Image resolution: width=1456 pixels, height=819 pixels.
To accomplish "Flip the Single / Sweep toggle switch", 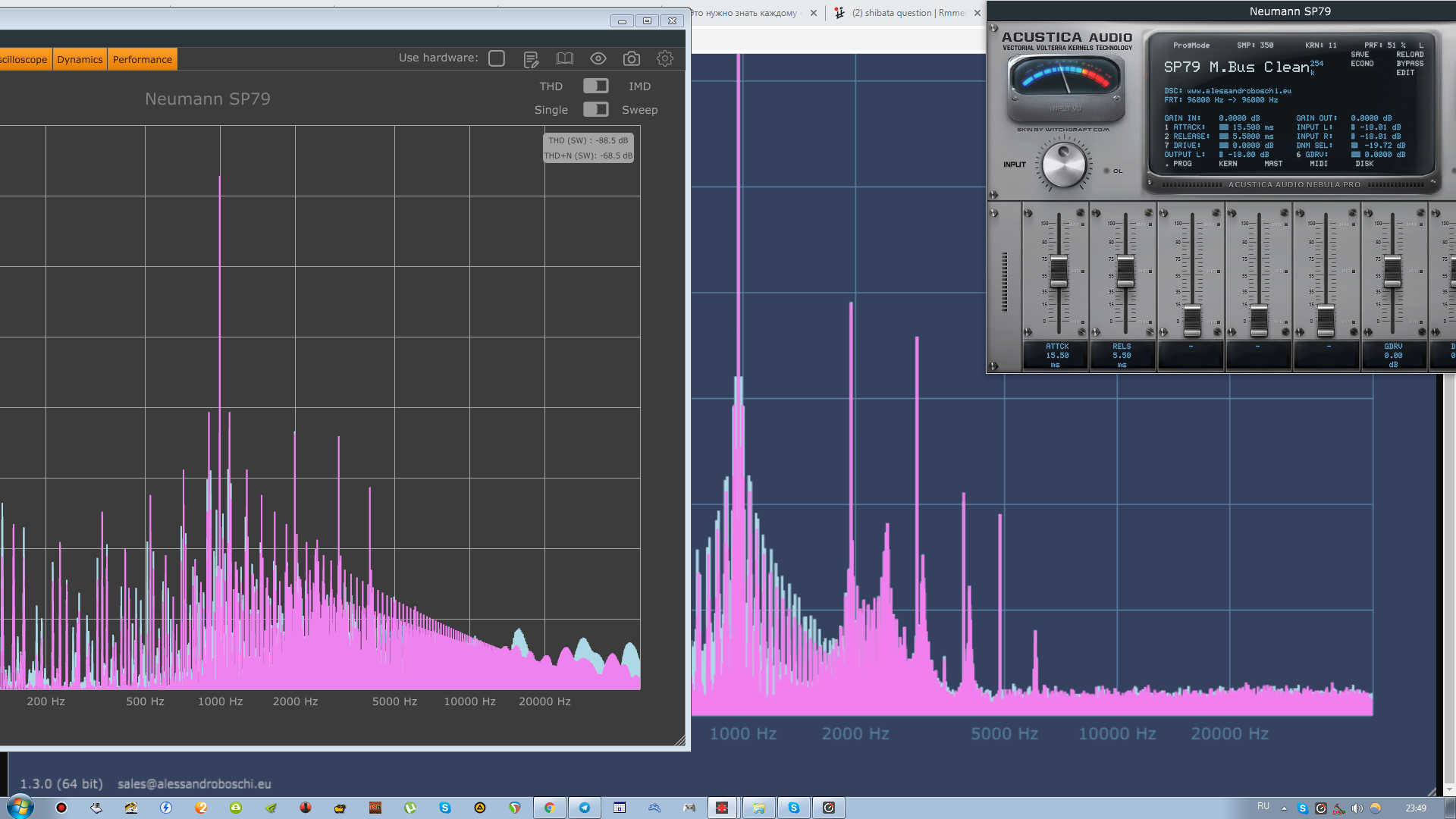I will [x=596, y=109].
